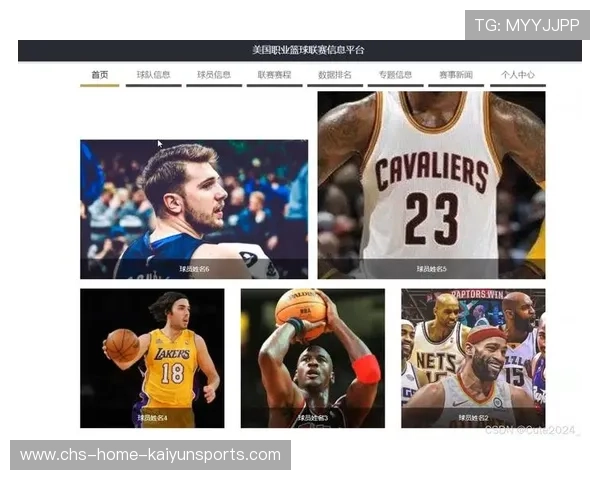Click the 球员姓名5 caption label
This screenshot has height=480, width=600.
[x=431, y=269]
